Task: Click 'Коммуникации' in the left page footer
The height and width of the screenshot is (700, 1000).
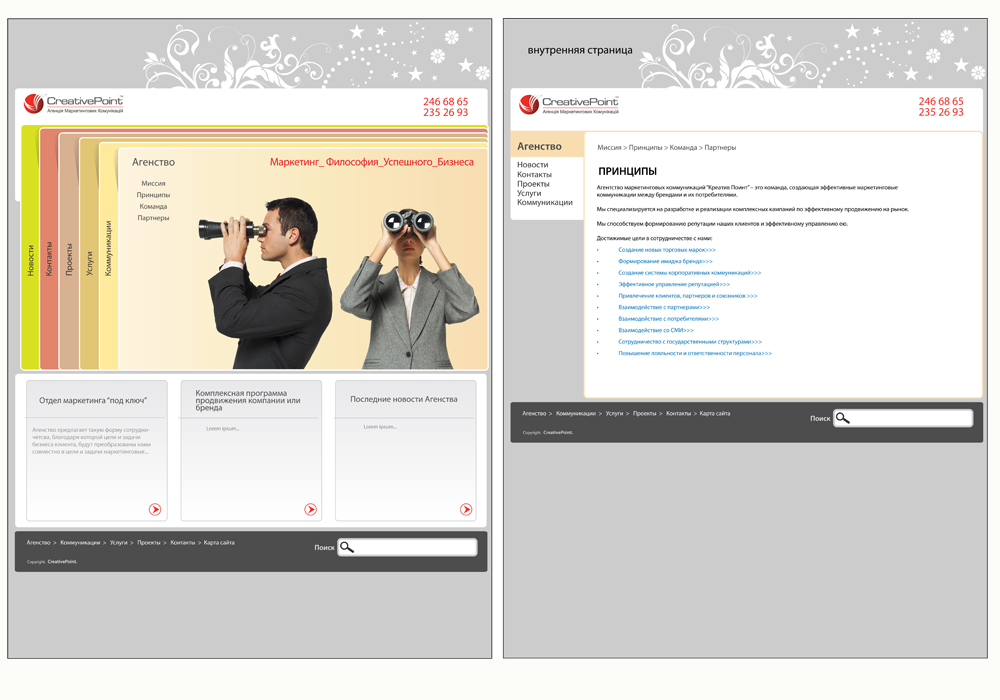Action: pyautogui.click(x=80, y=543)
